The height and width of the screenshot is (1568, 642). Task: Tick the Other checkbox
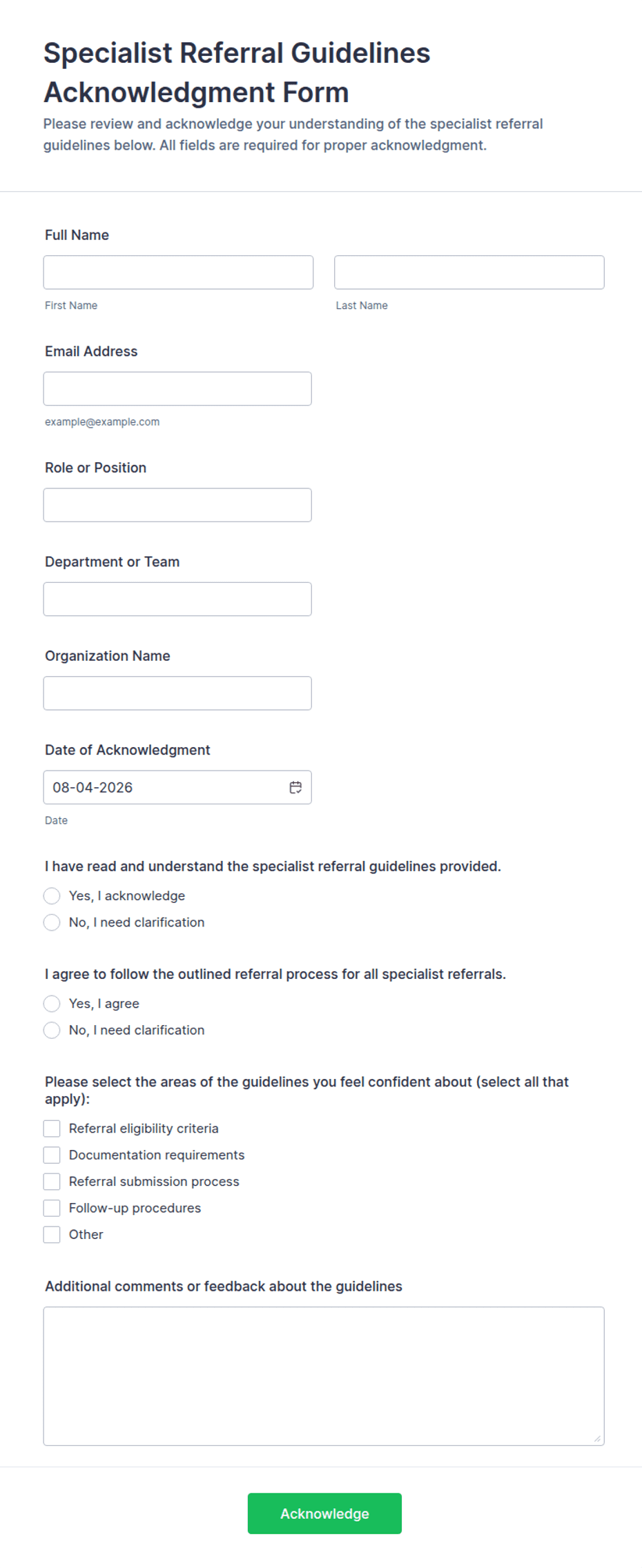[52, 1235]
